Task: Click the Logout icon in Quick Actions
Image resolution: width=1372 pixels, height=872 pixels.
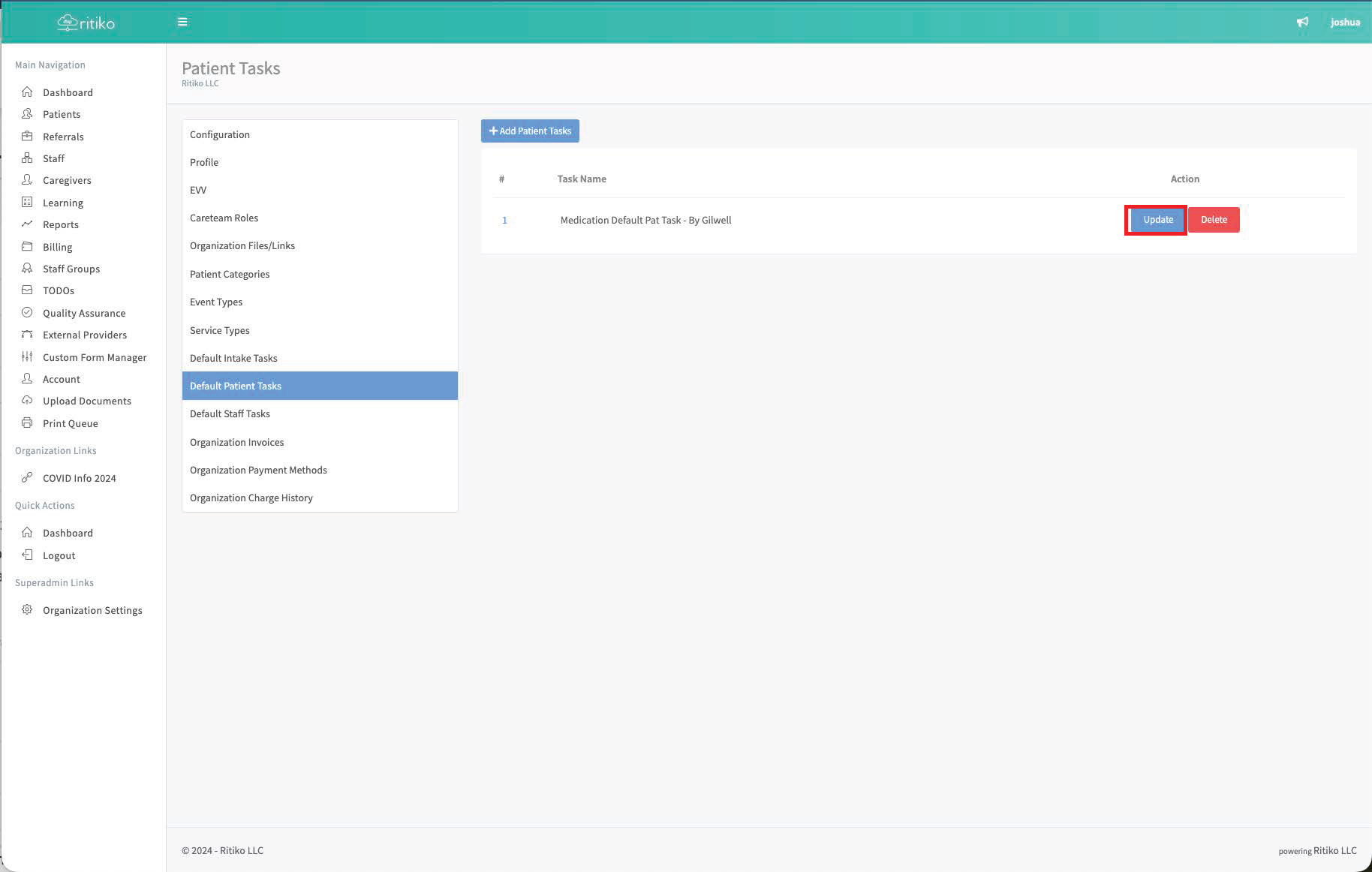Action: coord(27,555)
